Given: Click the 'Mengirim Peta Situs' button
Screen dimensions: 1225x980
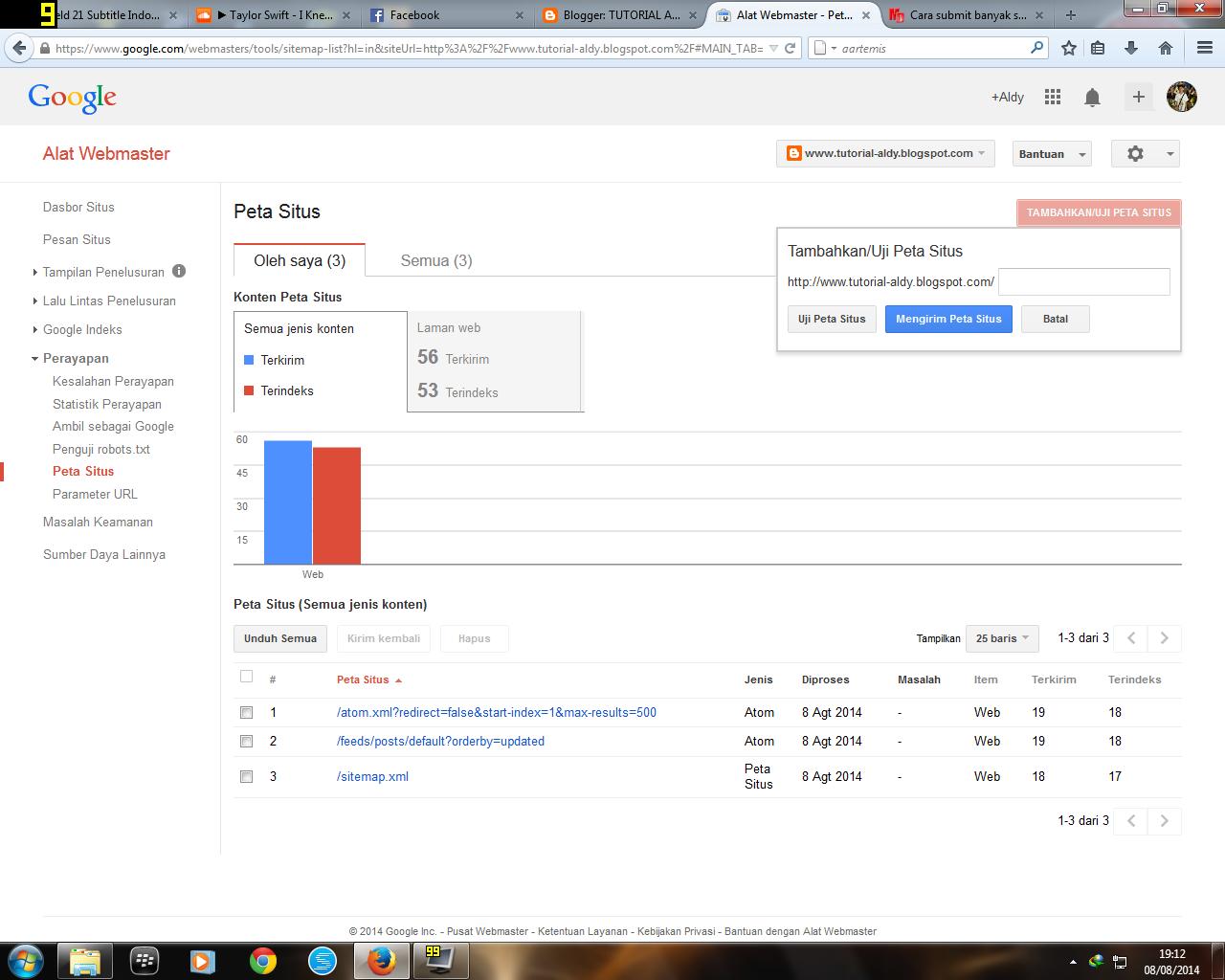Looking at the screenshot, I should click(x=948, y=319).
